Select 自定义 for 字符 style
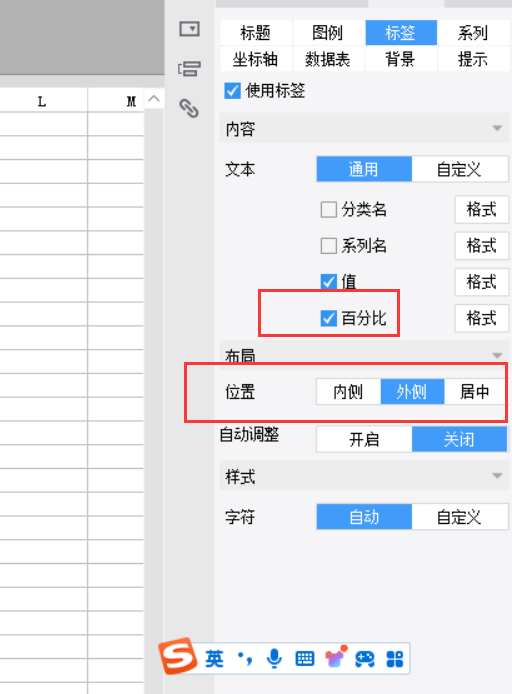Screen dimensions: 512x694 click(460, 517)
